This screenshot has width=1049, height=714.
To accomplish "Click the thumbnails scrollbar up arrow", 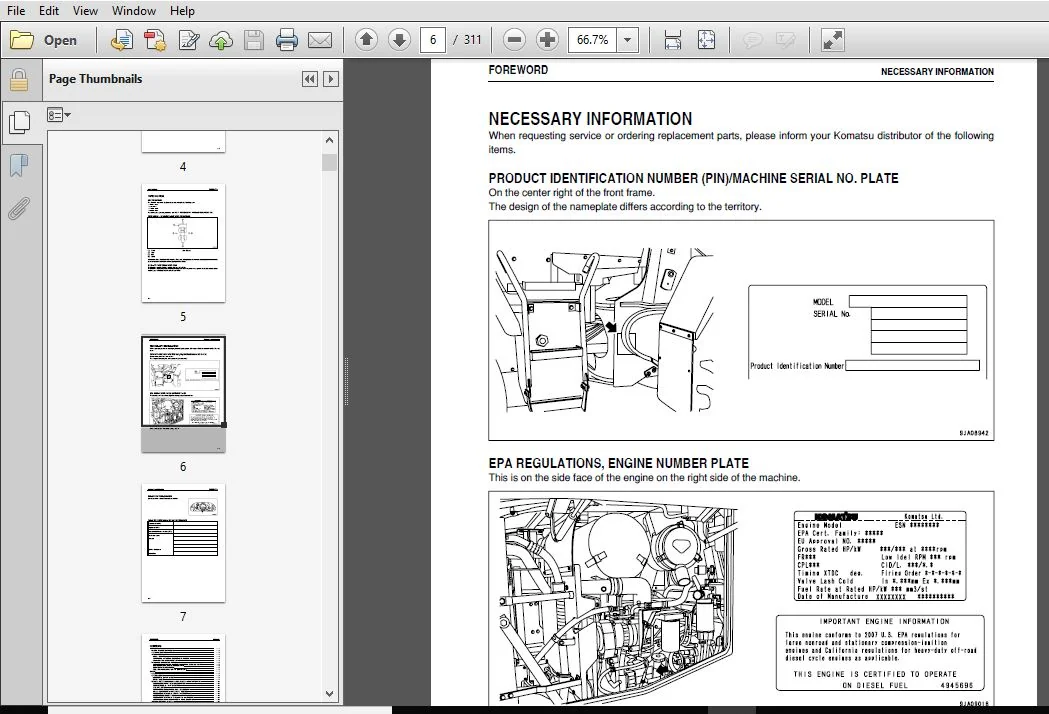I will point(329,141).
